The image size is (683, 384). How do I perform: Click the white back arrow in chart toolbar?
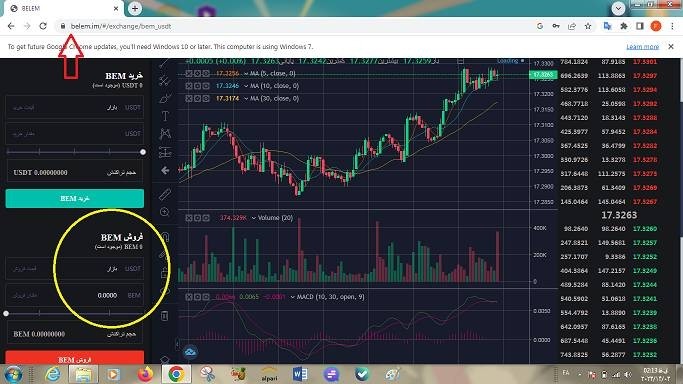165,170
